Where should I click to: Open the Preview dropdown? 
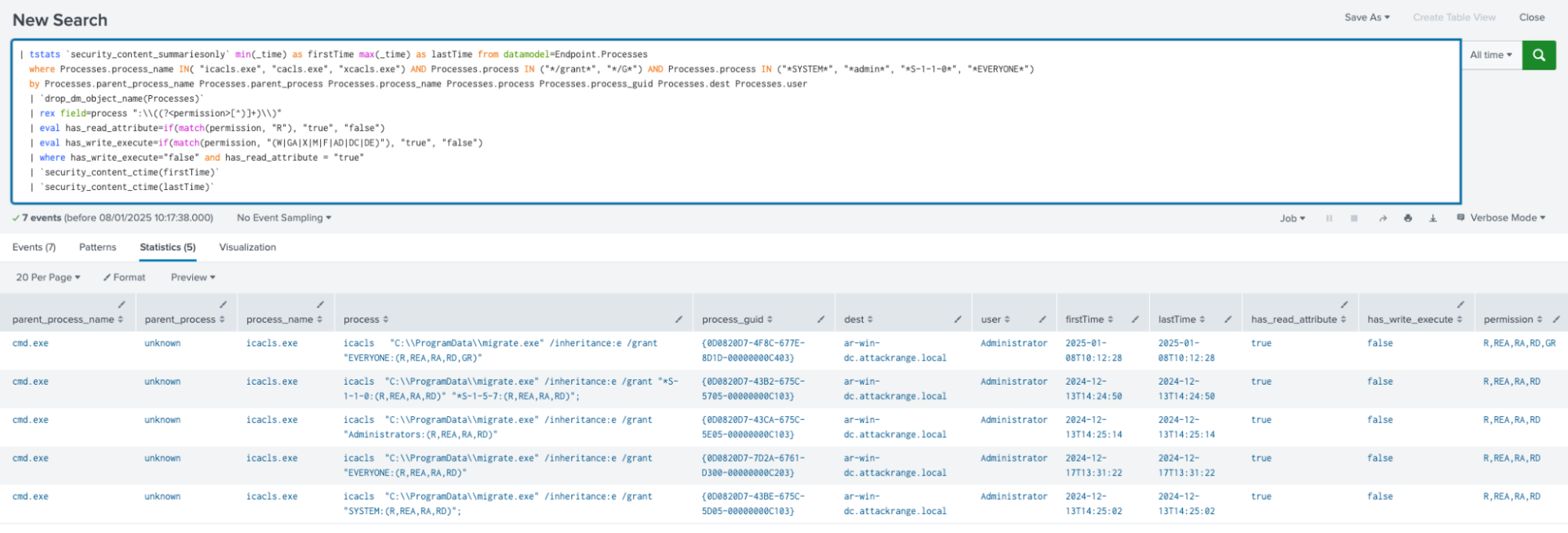click(x=193, y=277)
